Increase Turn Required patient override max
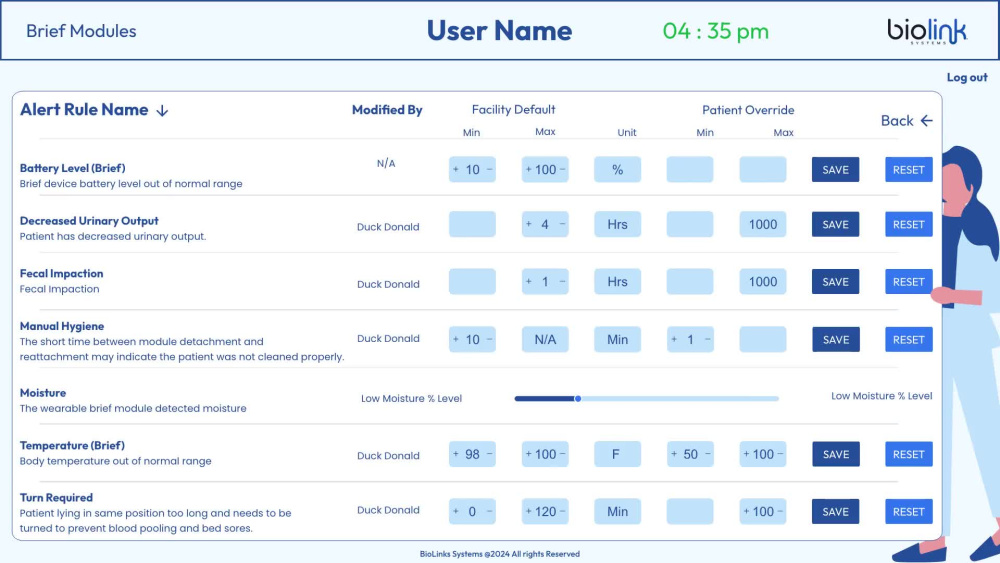Image resolution: width=1000 pixels, height=563 pixels. coord(746,511)
